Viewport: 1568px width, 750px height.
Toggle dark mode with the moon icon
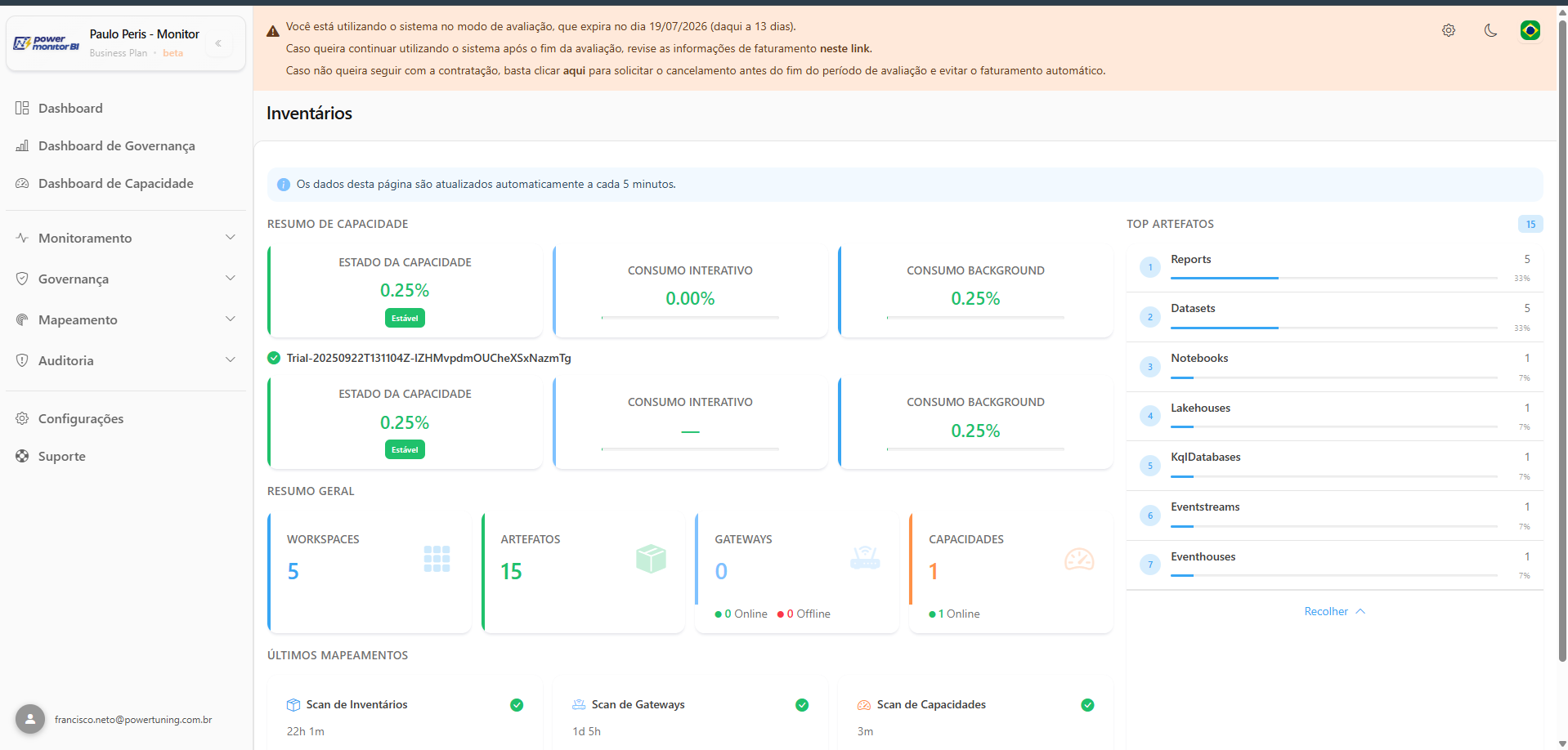pos(1490,30)
